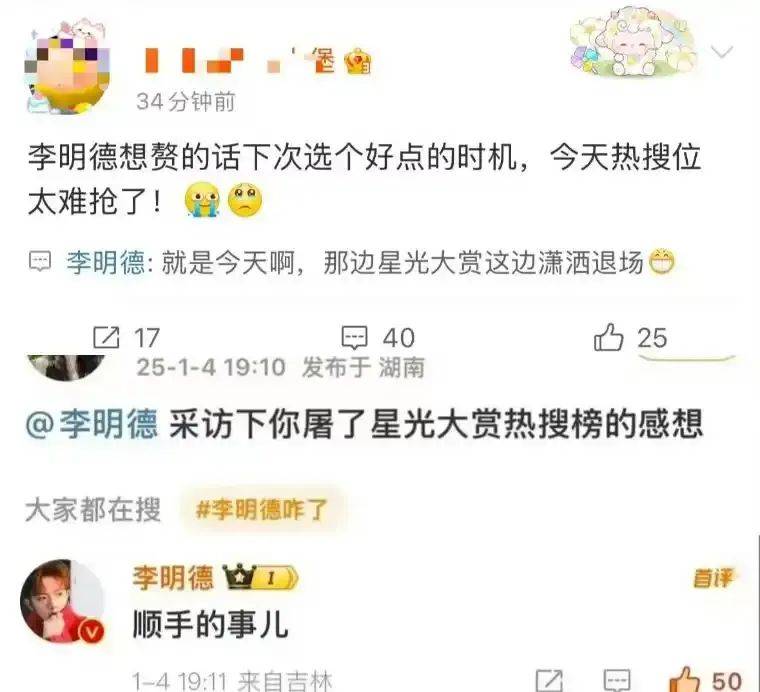The height and width of the screenshot is (692, 760).
Task: Share the 顺手的事儿 comment with bottom share icon
Action: click(x=550, y=680)
